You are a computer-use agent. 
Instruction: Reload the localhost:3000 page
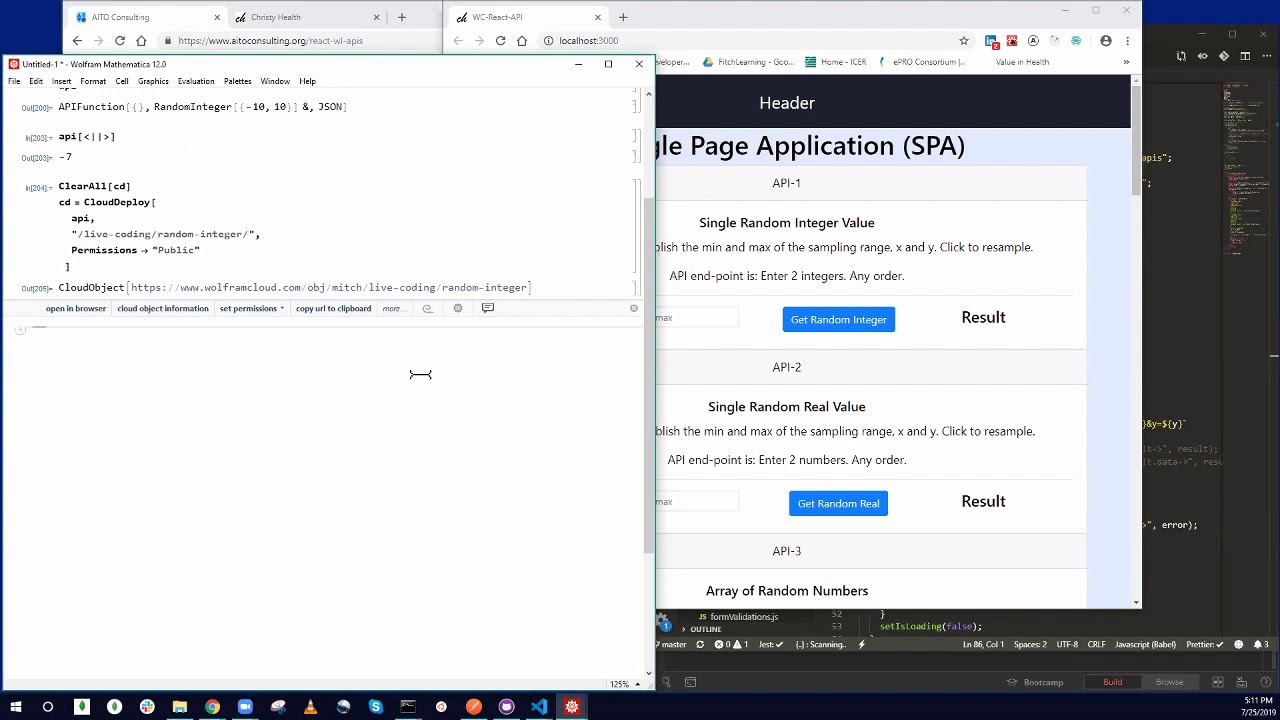(x=500, y=41)
